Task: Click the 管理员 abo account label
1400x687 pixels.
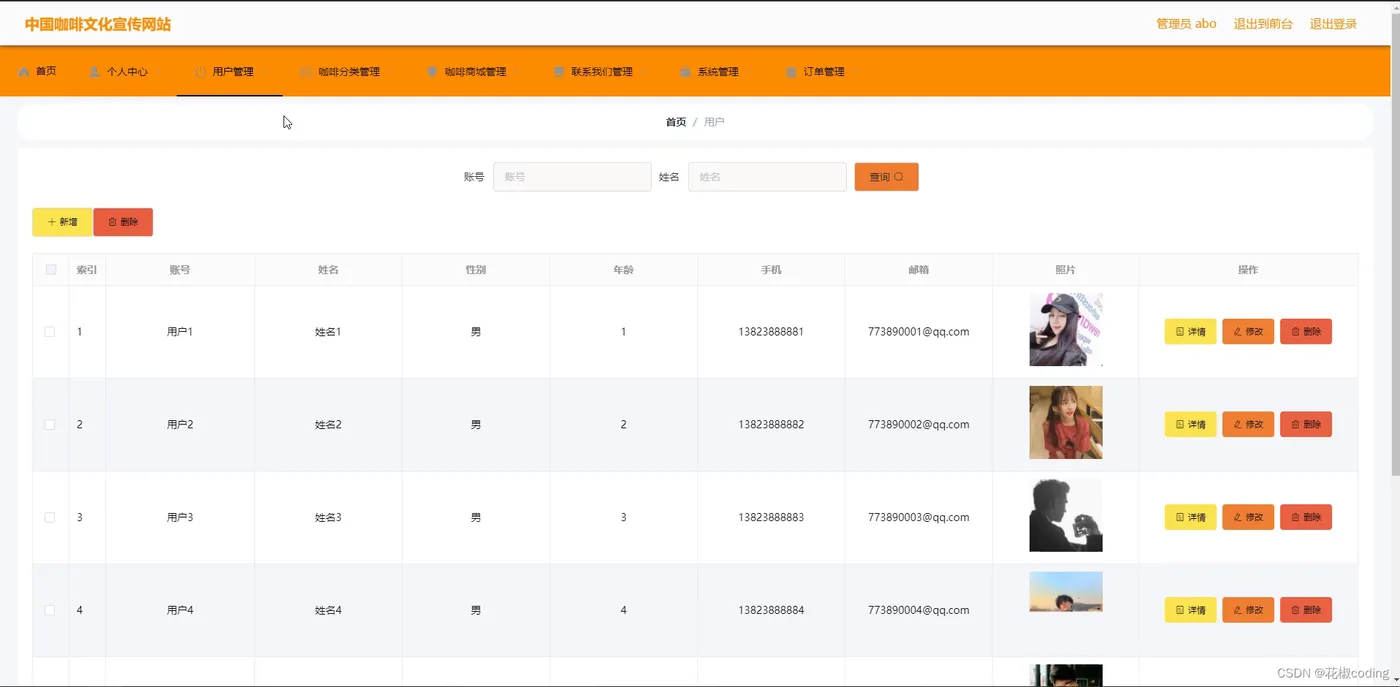Action: coord(1186,24)
